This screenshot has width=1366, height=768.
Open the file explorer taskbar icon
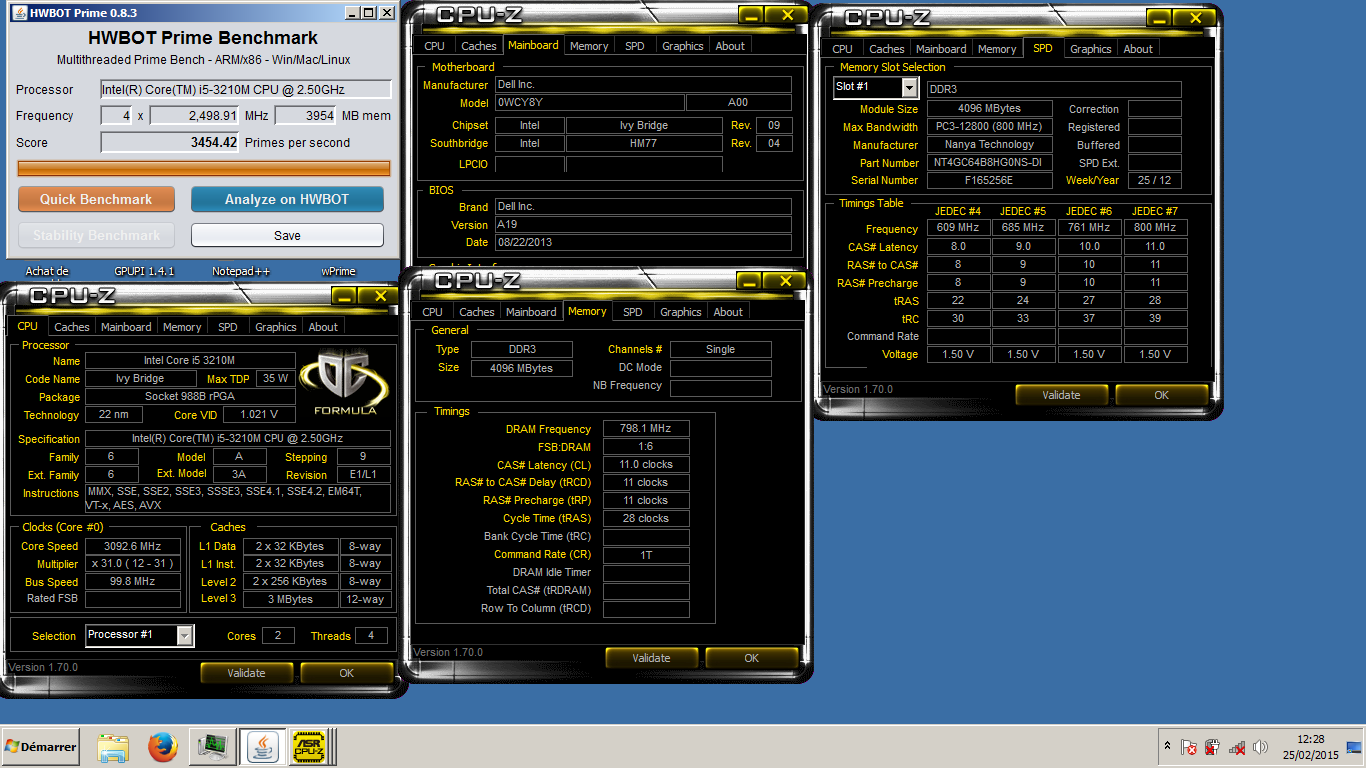coord(113,747)
